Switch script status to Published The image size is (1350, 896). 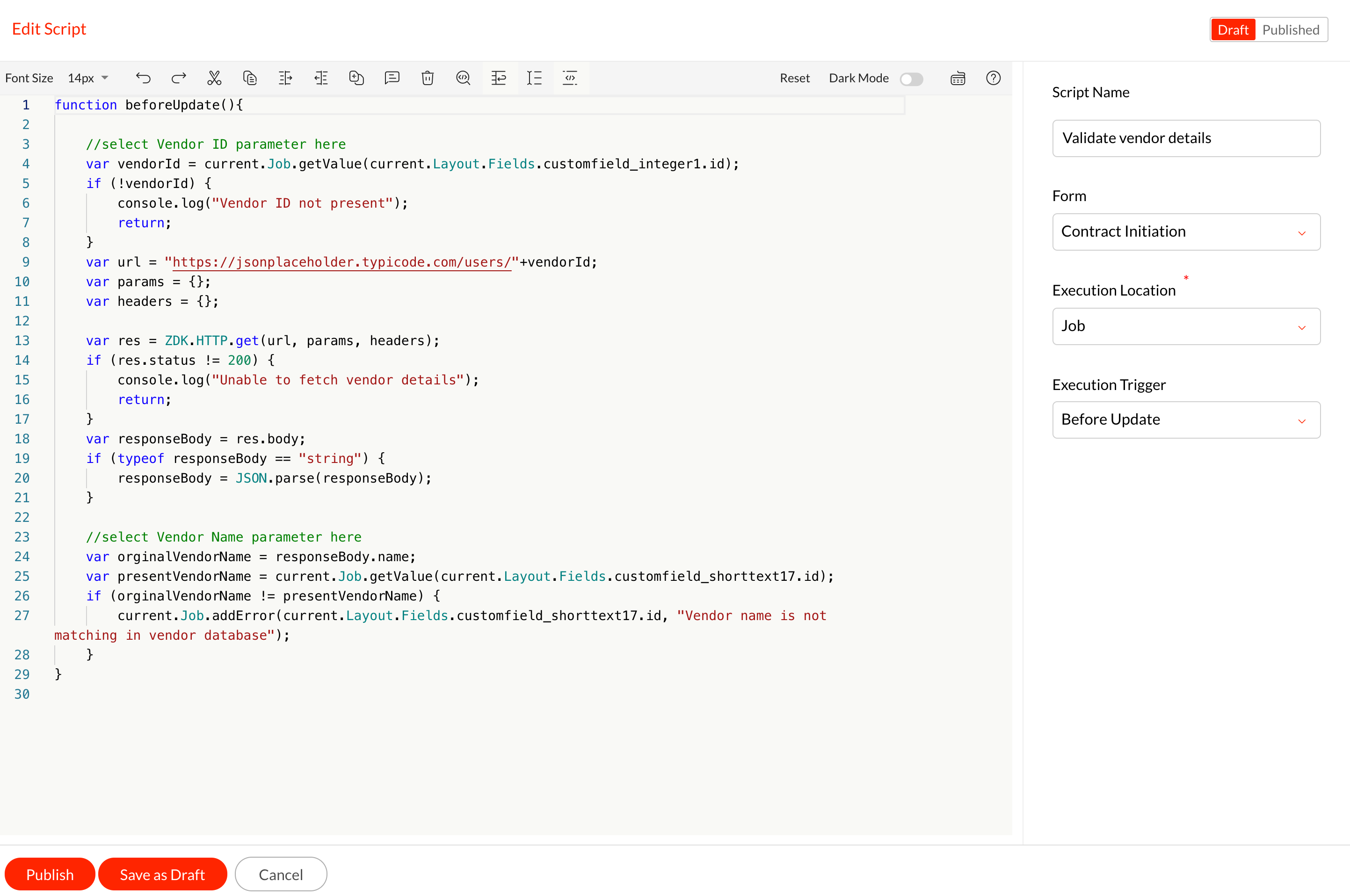point(1291,30)
